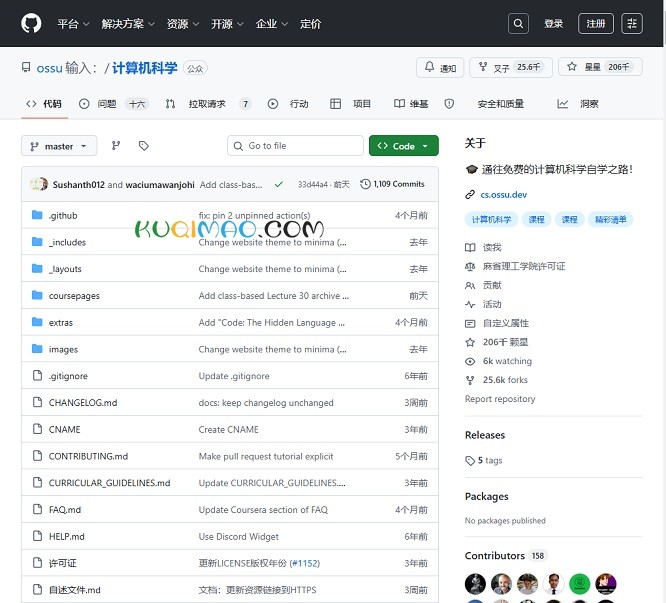Expand the 企业 menu
Image resolution: width=666 pixels, height=603 pixels.
pos(271,24)
